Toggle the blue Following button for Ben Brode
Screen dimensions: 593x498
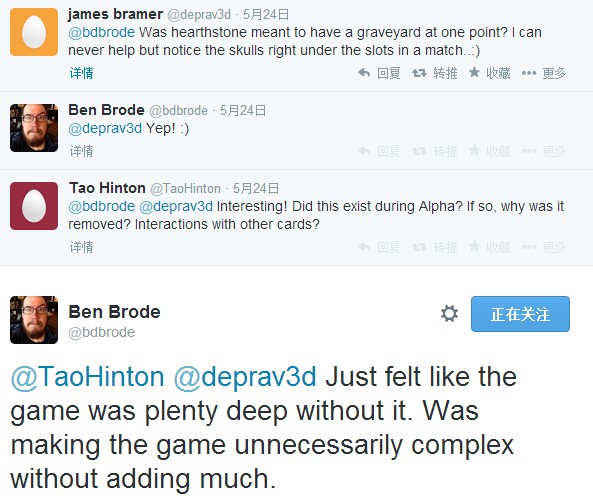[x=520, y=314]
